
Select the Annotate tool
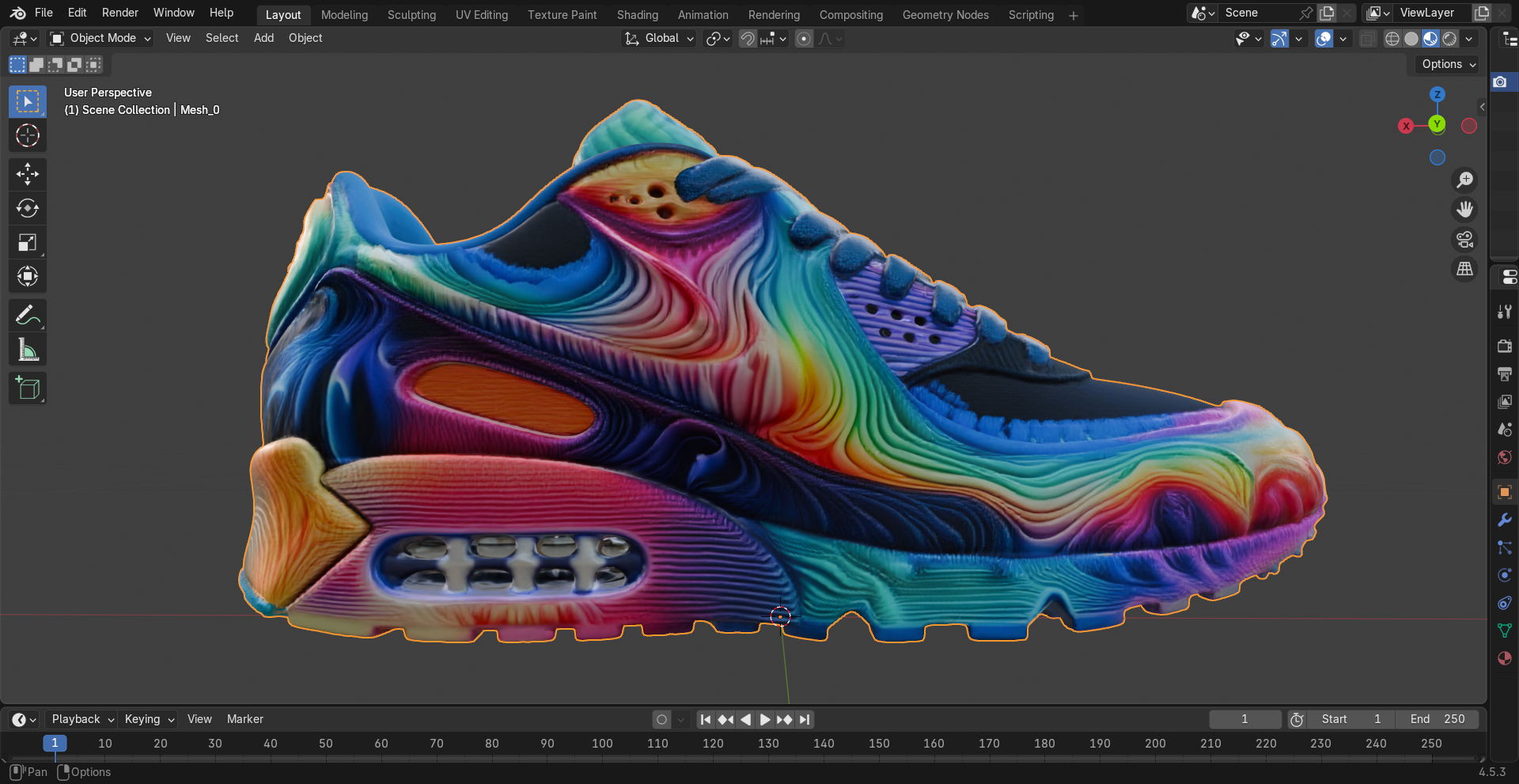28,316
